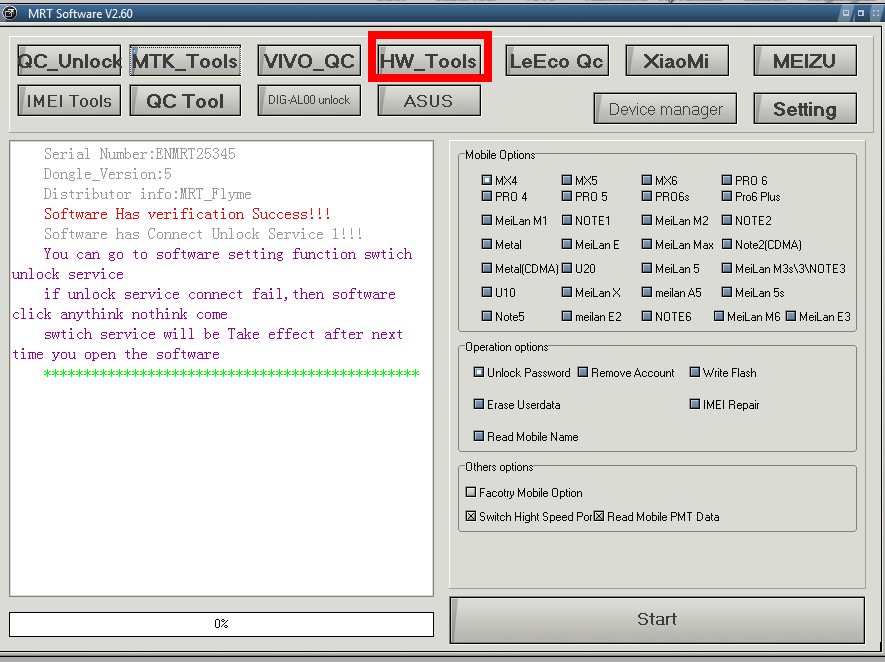Viewport: 885px width, 662px height.
Task: Click the Start button
Action: click(x=657, y=620)
